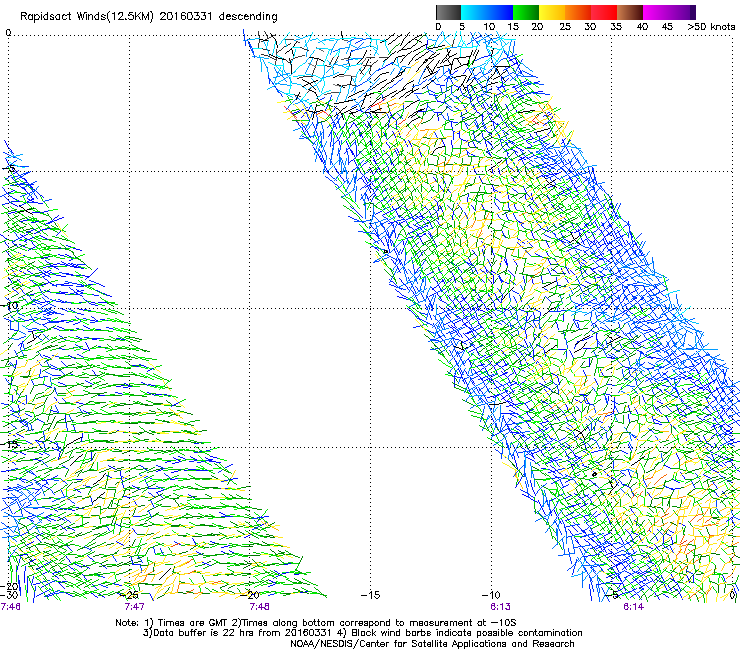
Task: Click the '>50 knots' legend label
Action: click(x=711, y=27)
